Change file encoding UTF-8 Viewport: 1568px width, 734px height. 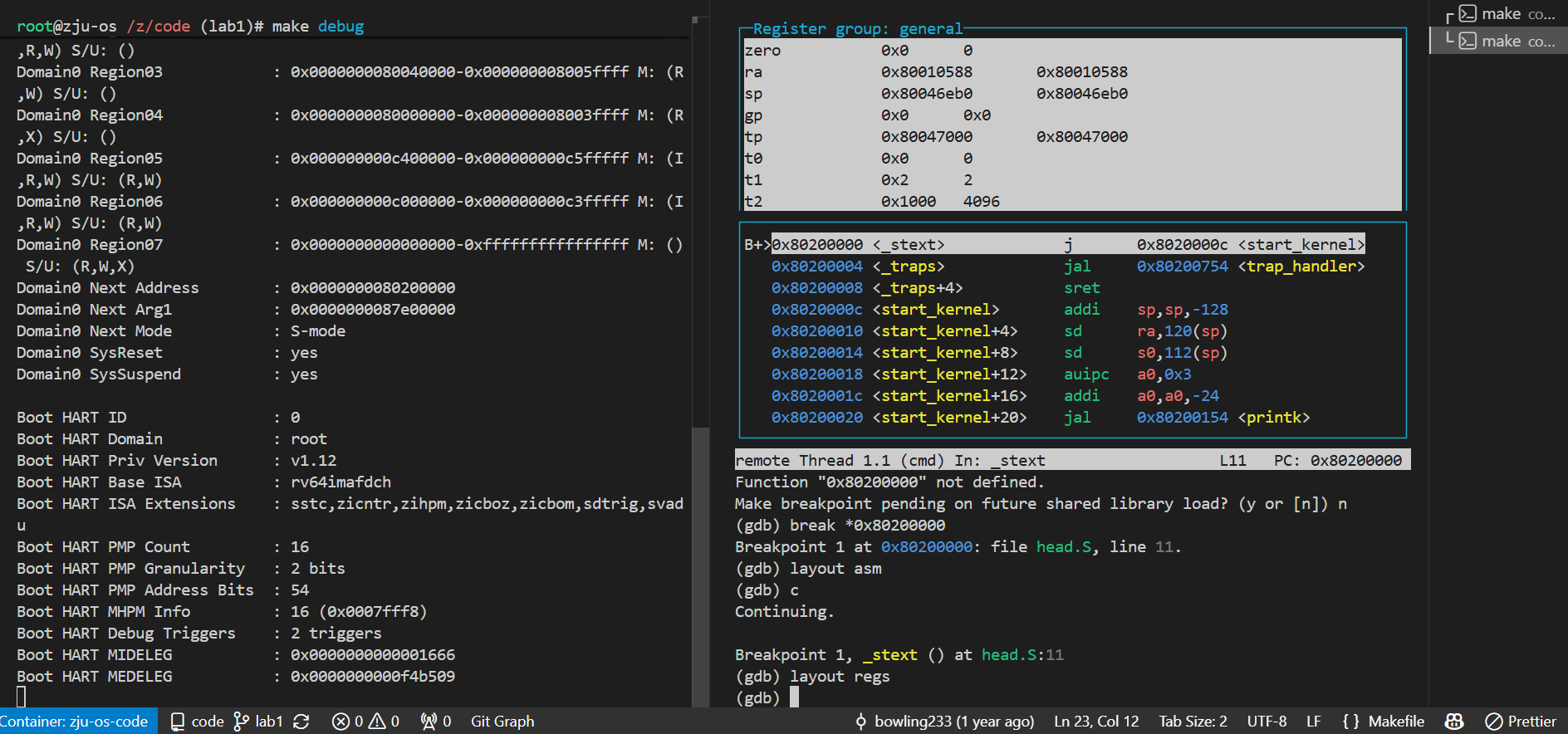[x=1267, y=722]
